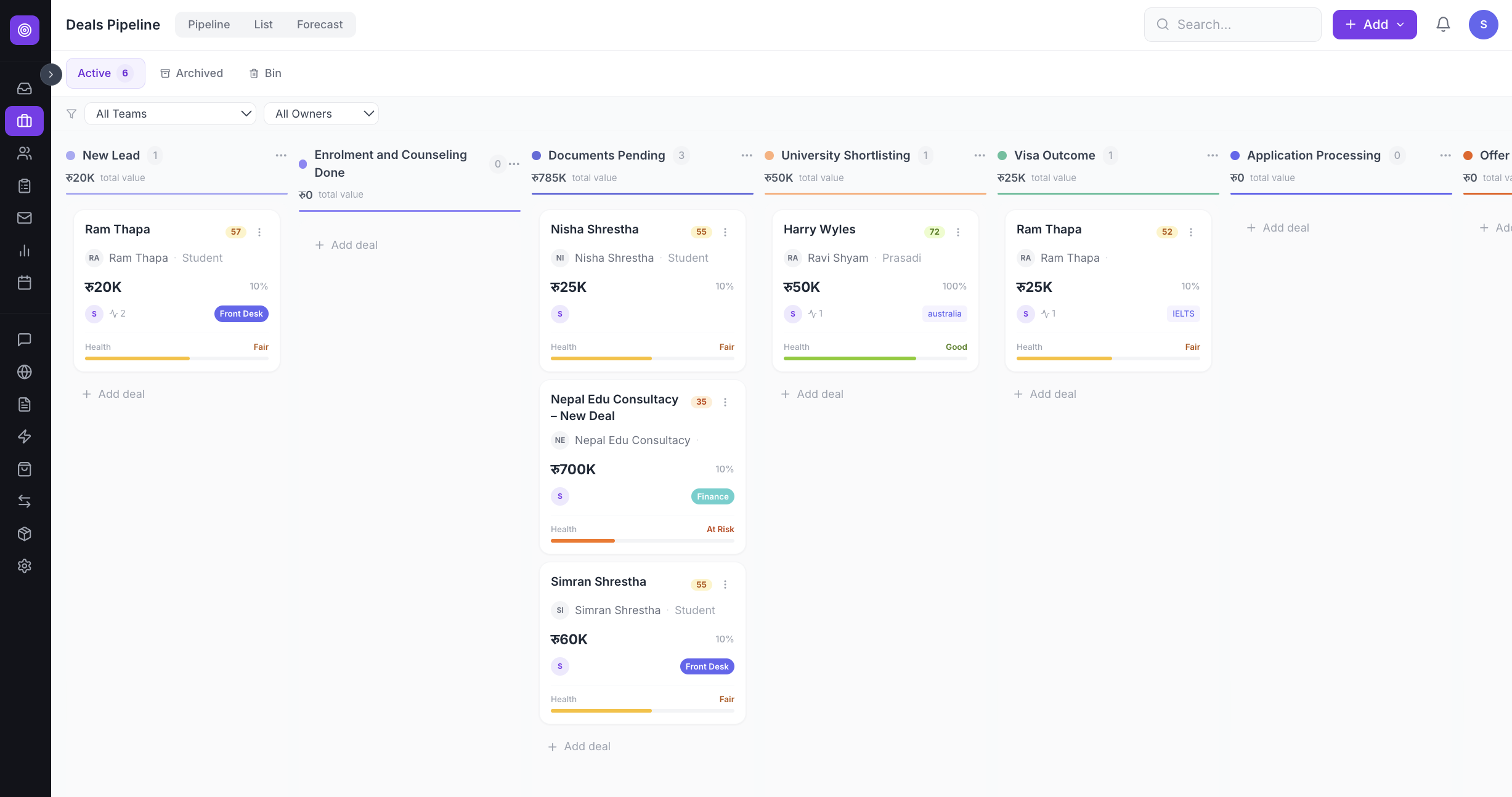The width and height of the screenshot is (1512, 797).
Task: Open kebab menu on Nepal Edu Consultancy card
Action: pyautogui.click(x=725, y=402)
